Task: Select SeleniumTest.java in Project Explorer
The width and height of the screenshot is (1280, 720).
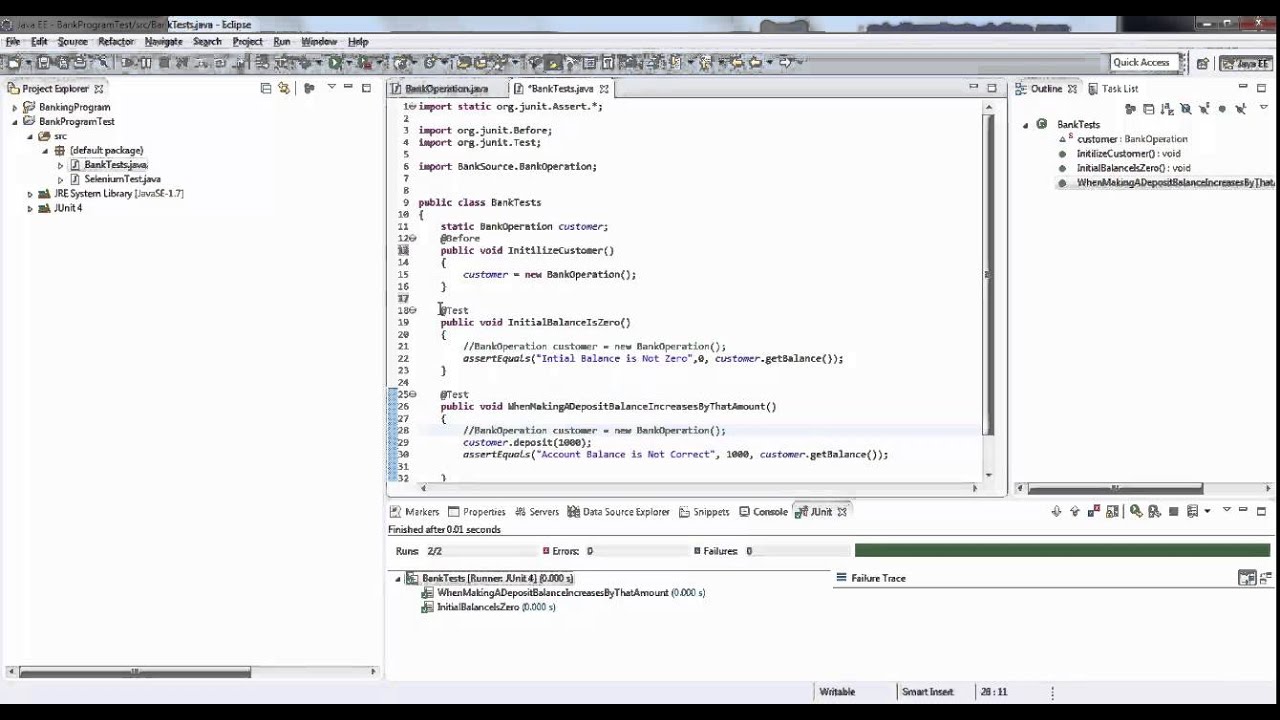Action: [x=122, y=179]
